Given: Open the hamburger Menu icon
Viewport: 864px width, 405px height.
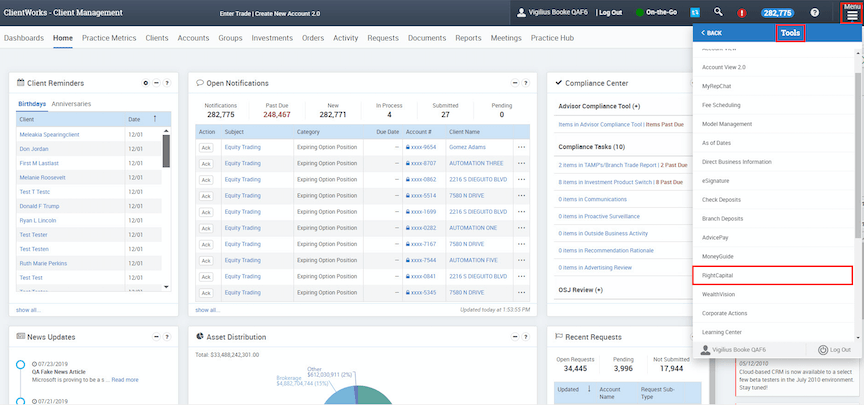Looking at the screenshot, I should point(850,17).
